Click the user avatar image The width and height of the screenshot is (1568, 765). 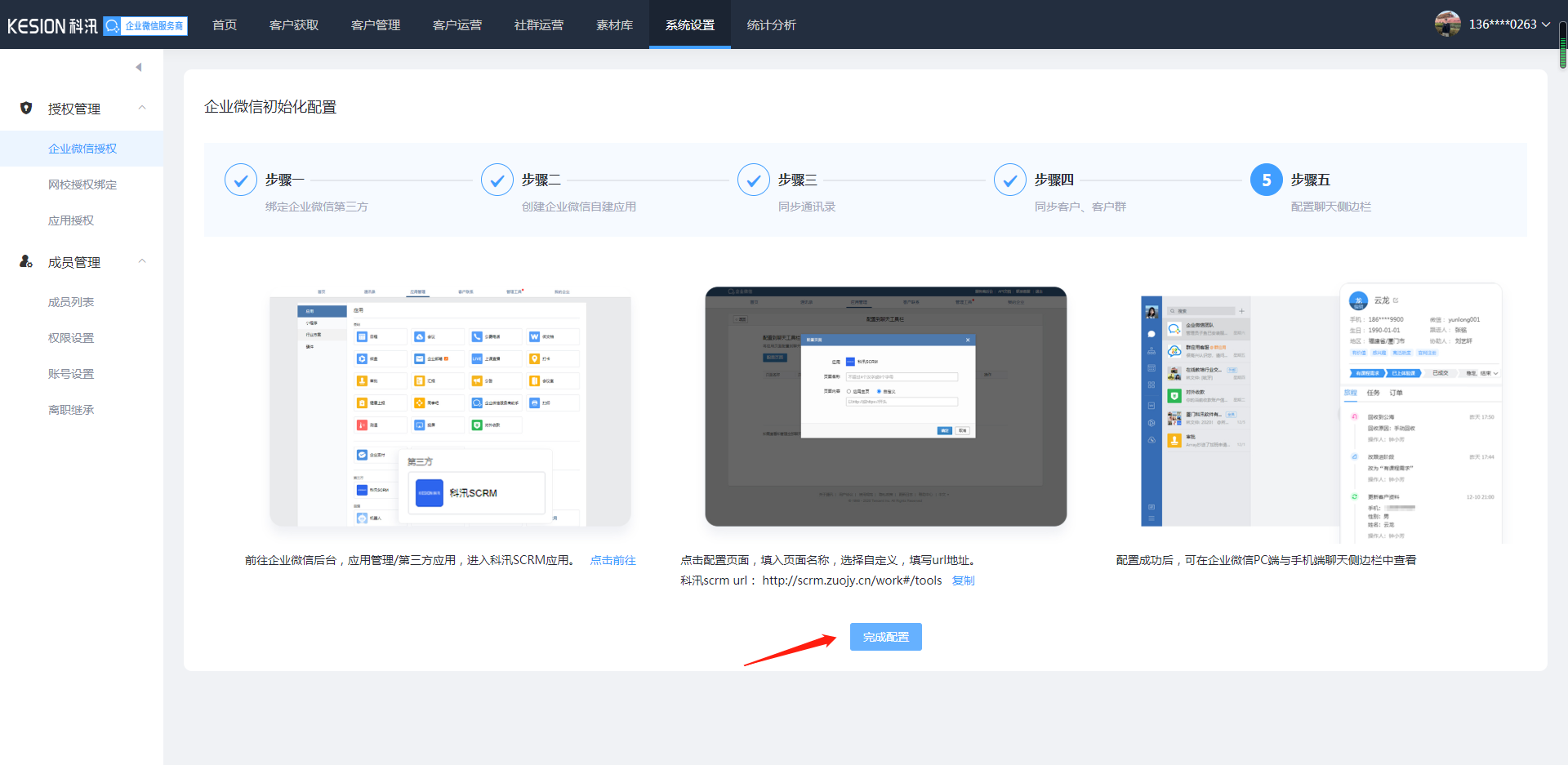[1447, 24]
